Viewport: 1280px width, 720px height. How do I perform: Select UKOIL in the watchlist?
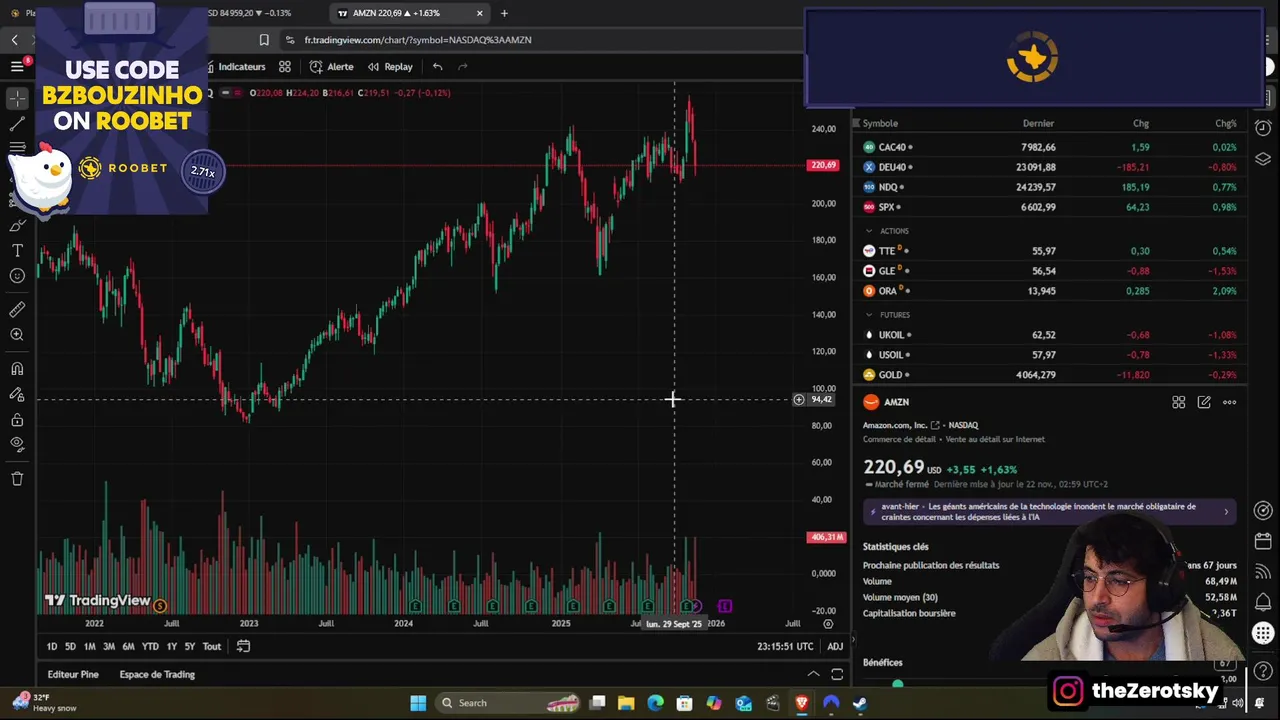click(1050, 335)
